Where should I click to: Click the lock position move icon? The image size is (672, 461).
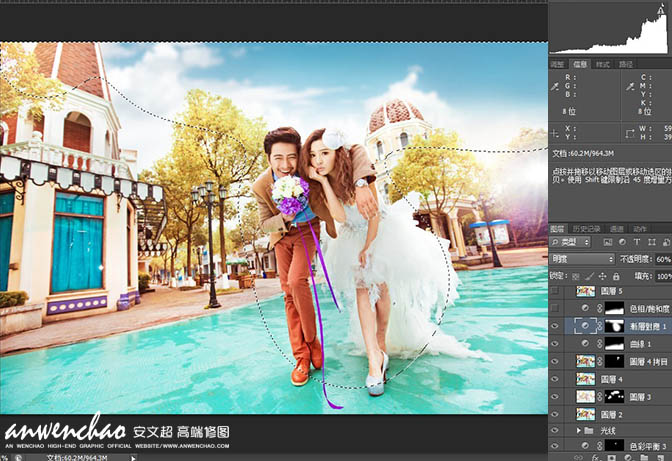(x=603, y=276)
